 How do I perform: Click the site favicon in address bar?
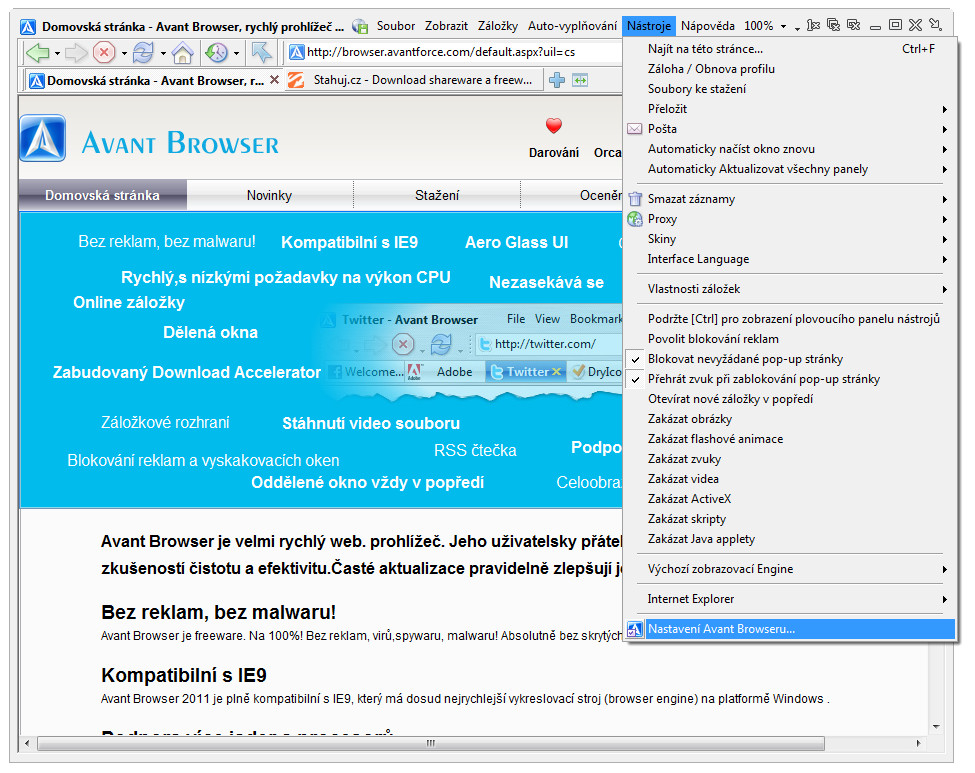pos(297,52)
